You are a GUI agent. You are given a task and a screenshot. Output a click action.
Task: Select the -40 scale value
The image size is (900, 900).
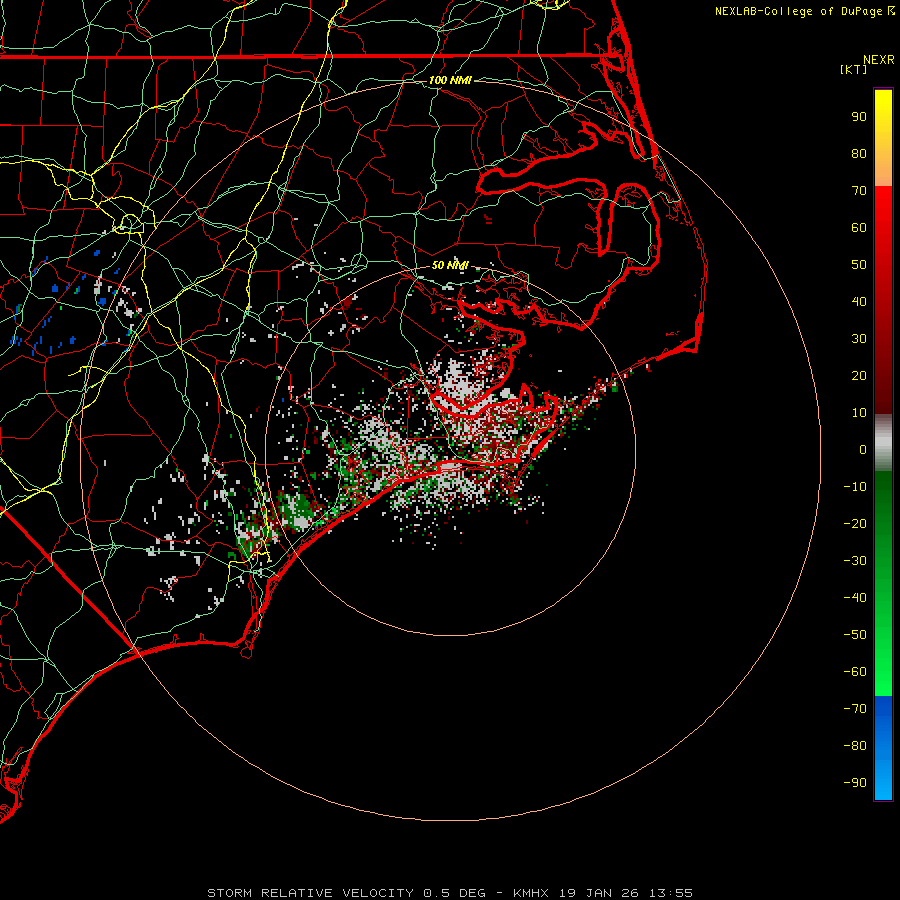point(855,598)
